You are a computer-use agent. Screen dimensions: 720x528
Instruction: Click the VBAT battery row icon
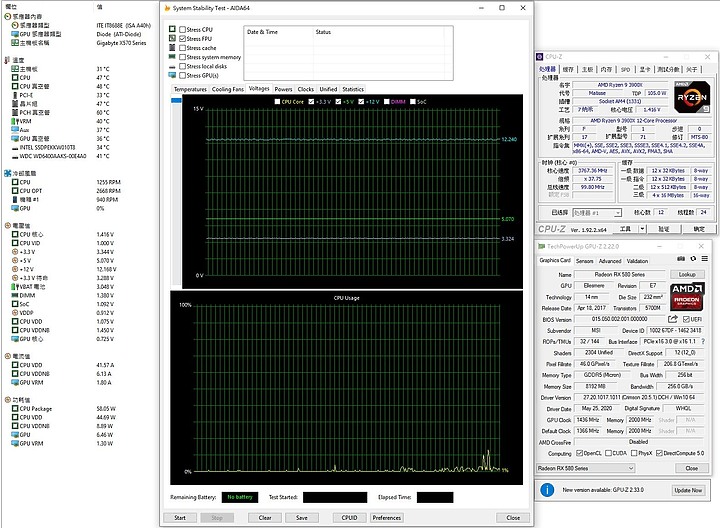[x=15, y=286]
